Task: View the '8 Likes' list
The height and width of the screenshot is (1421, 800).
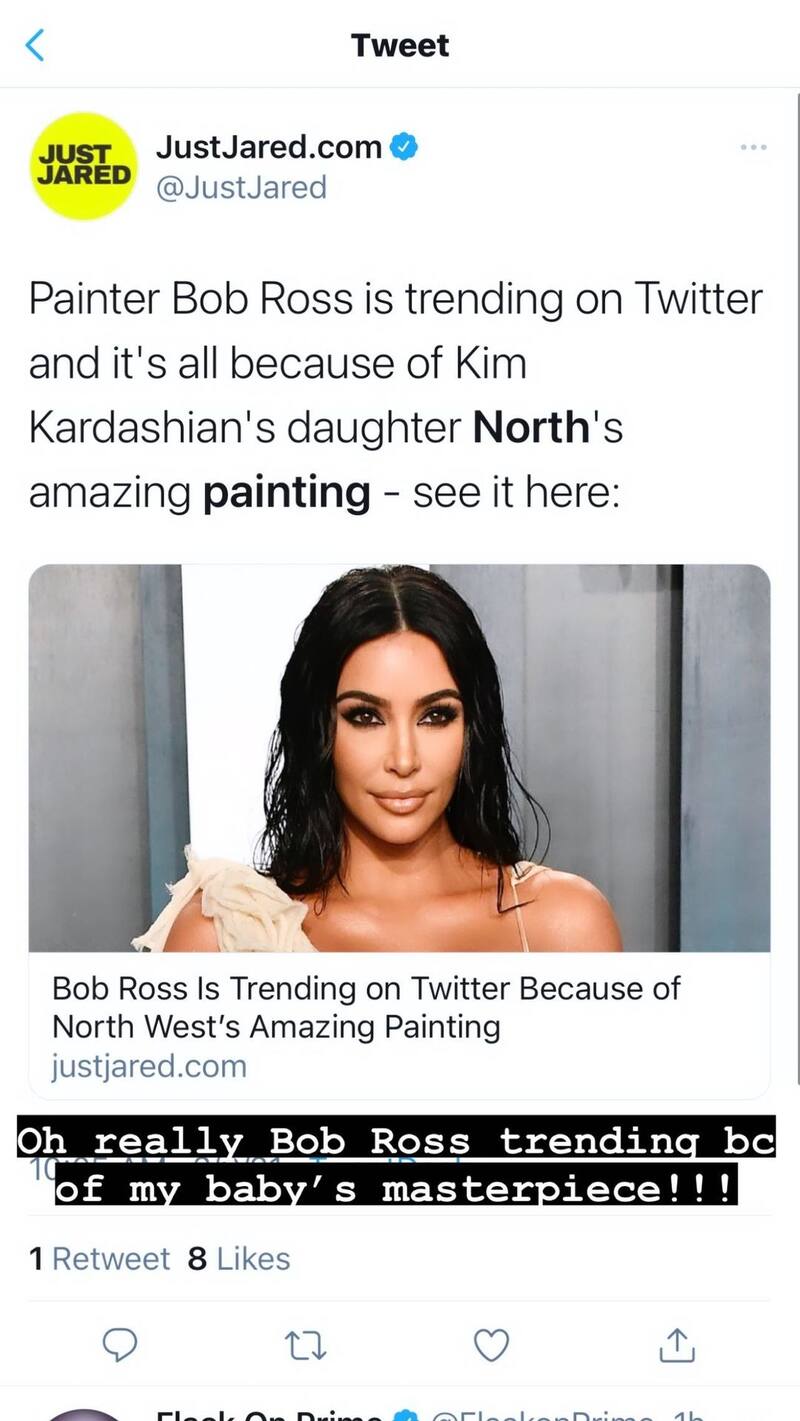Action: tap(239, 1258)
